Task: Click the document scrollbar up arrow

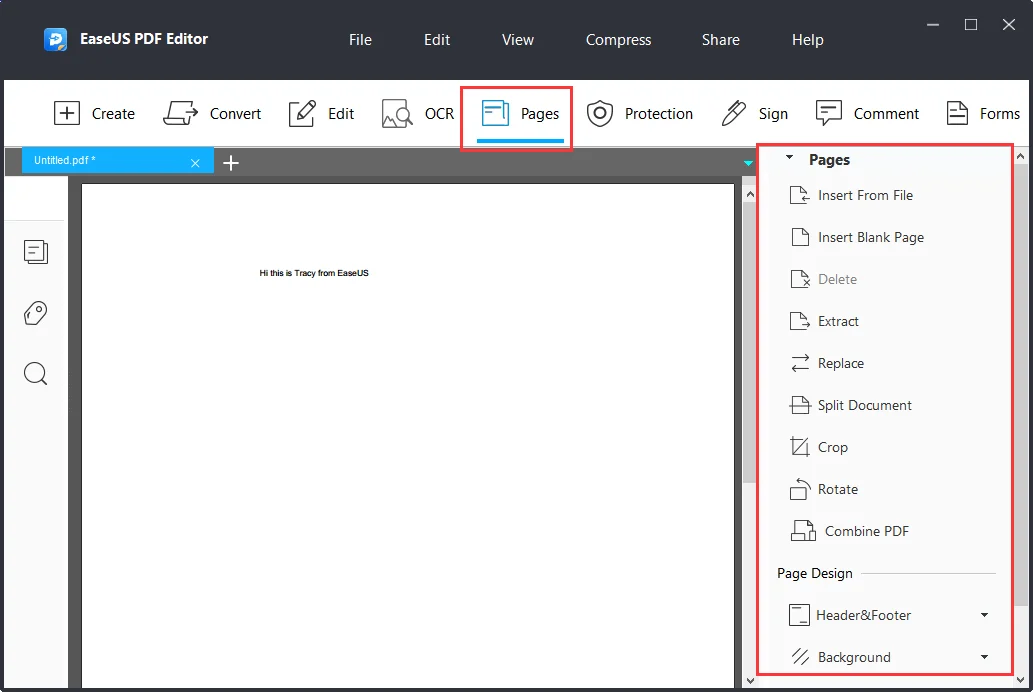Action: 750,194
